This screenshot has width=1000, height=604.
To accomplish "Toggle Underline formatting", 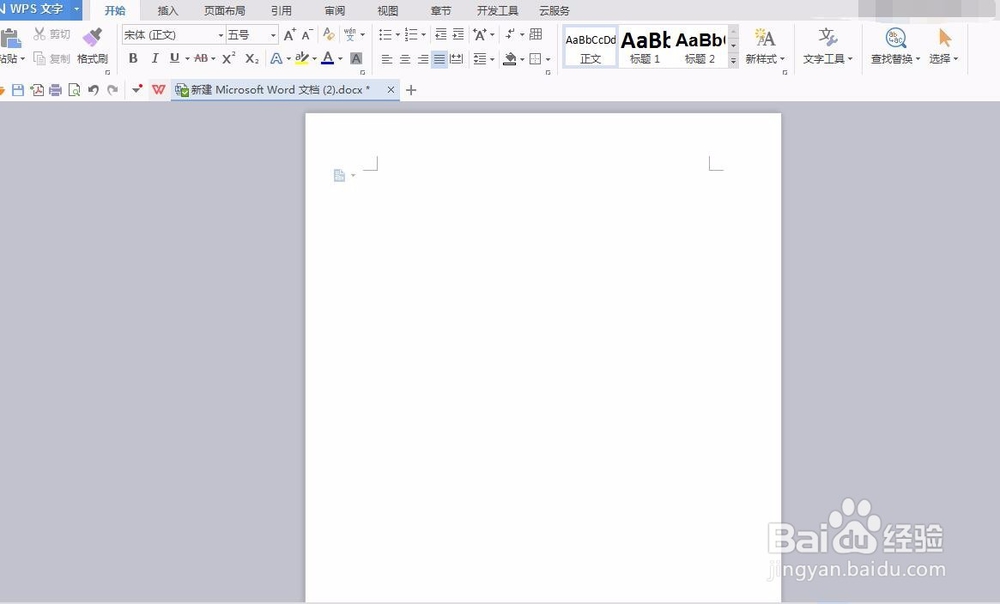I will [x=174, y=59].
